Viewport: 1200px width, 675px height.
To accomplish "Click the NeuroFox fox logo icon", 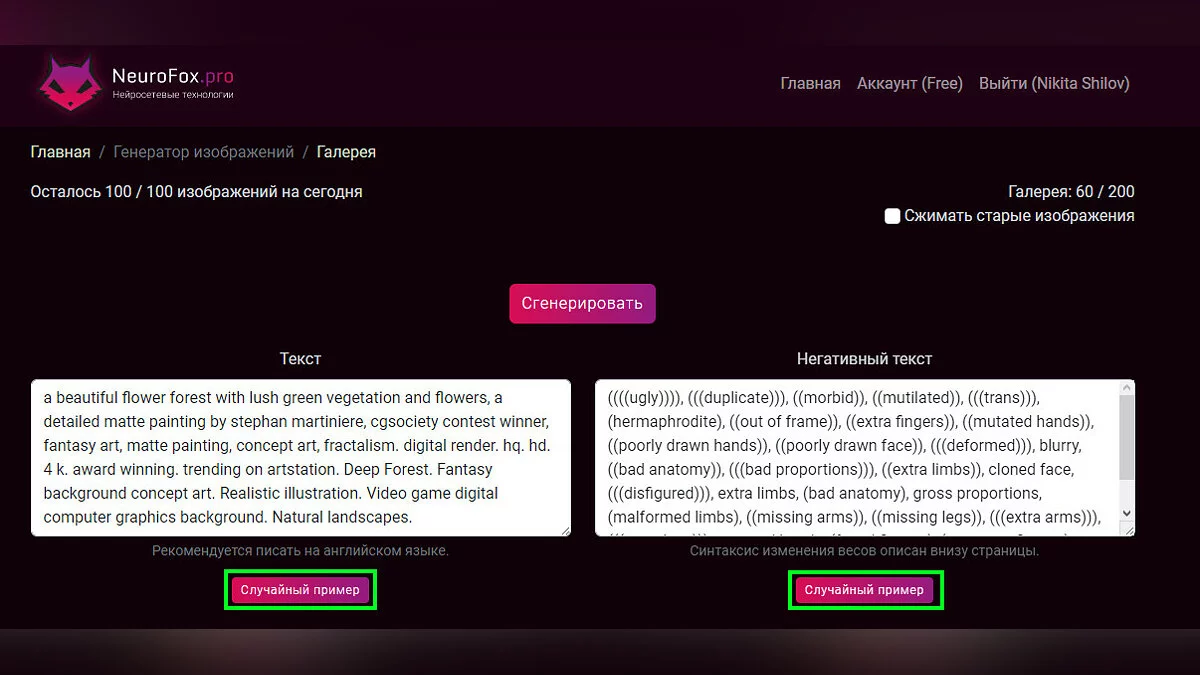I will [x=70, y=84].
